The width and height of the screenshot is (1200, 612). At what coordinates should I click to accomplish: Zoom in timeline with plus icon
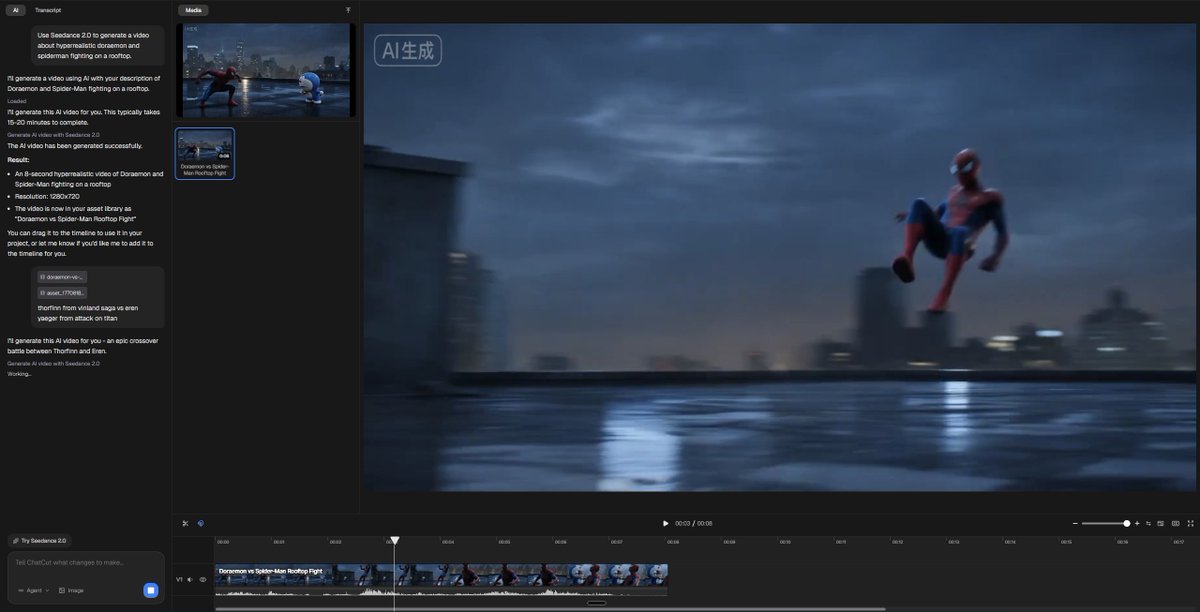click(x=1137, y=523)
